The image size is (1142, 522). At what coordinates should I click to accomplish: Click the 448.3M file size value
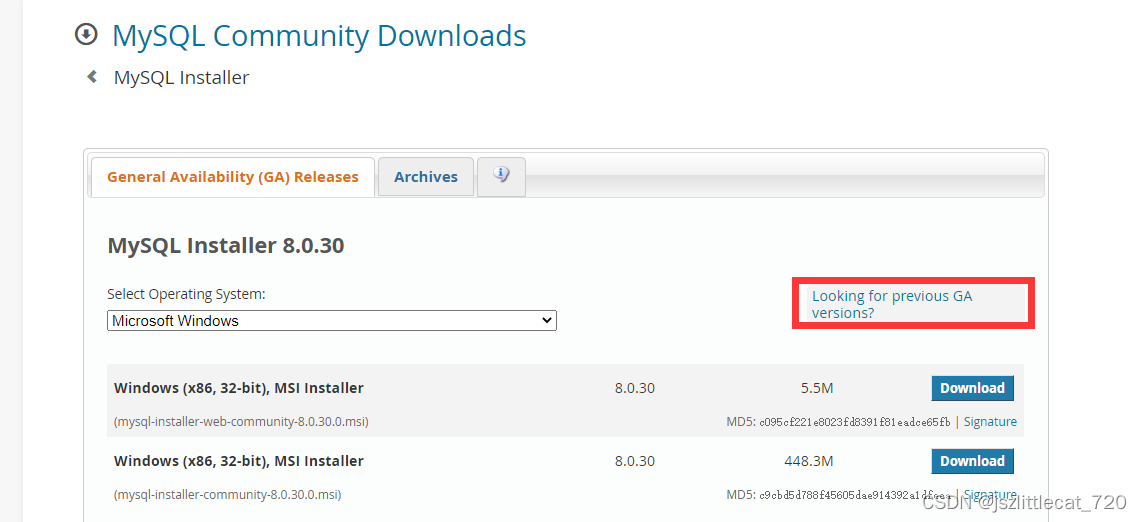click(809, 461)
